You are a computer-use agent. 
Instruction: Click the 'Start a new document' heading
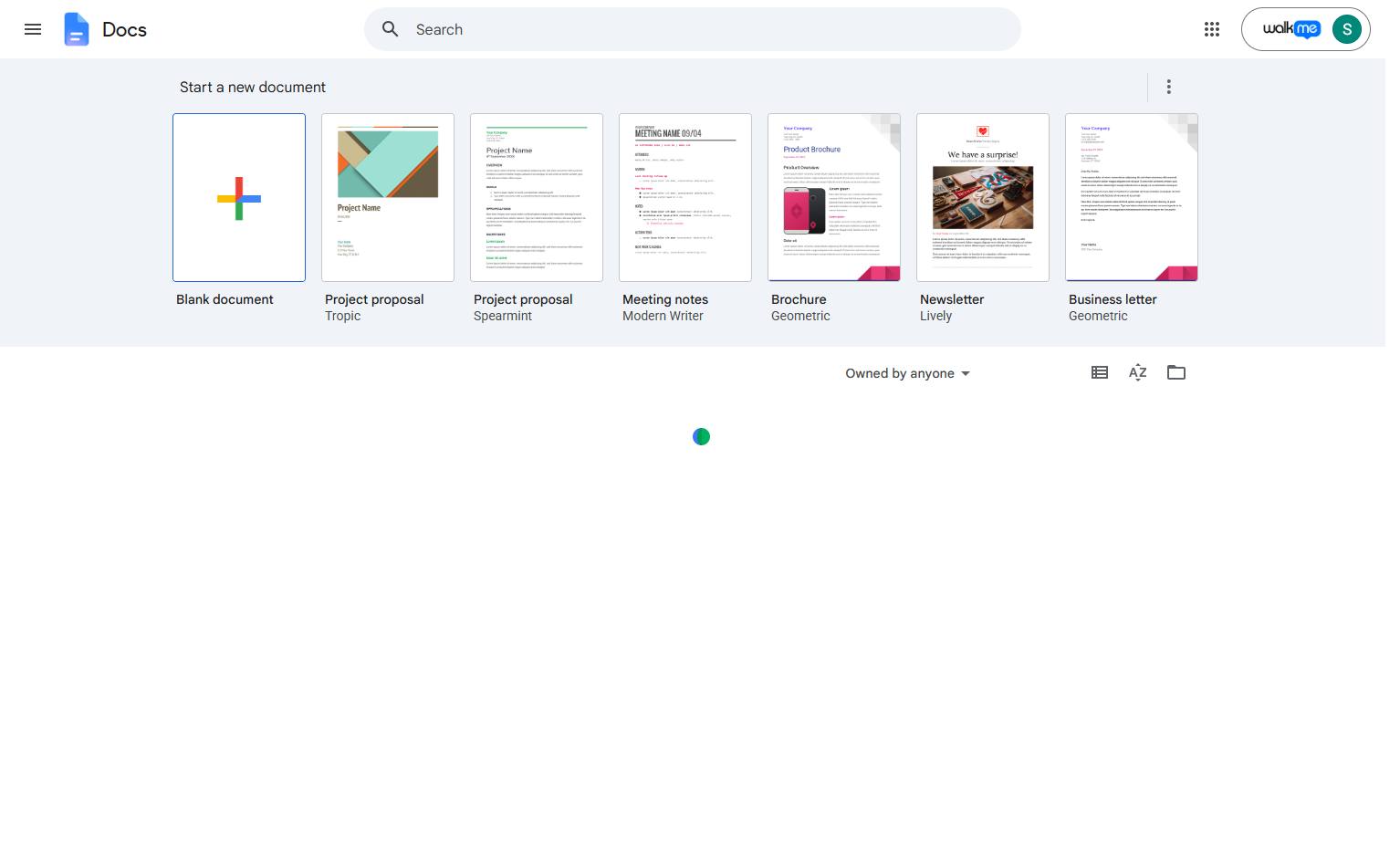253,87
